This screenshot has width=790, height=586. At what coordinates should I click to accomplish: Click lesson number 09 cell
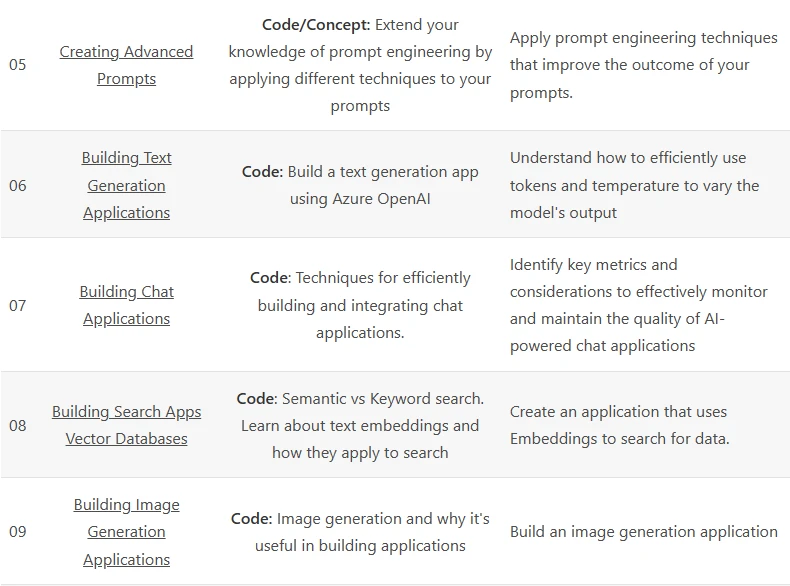[x=18, y=532]
